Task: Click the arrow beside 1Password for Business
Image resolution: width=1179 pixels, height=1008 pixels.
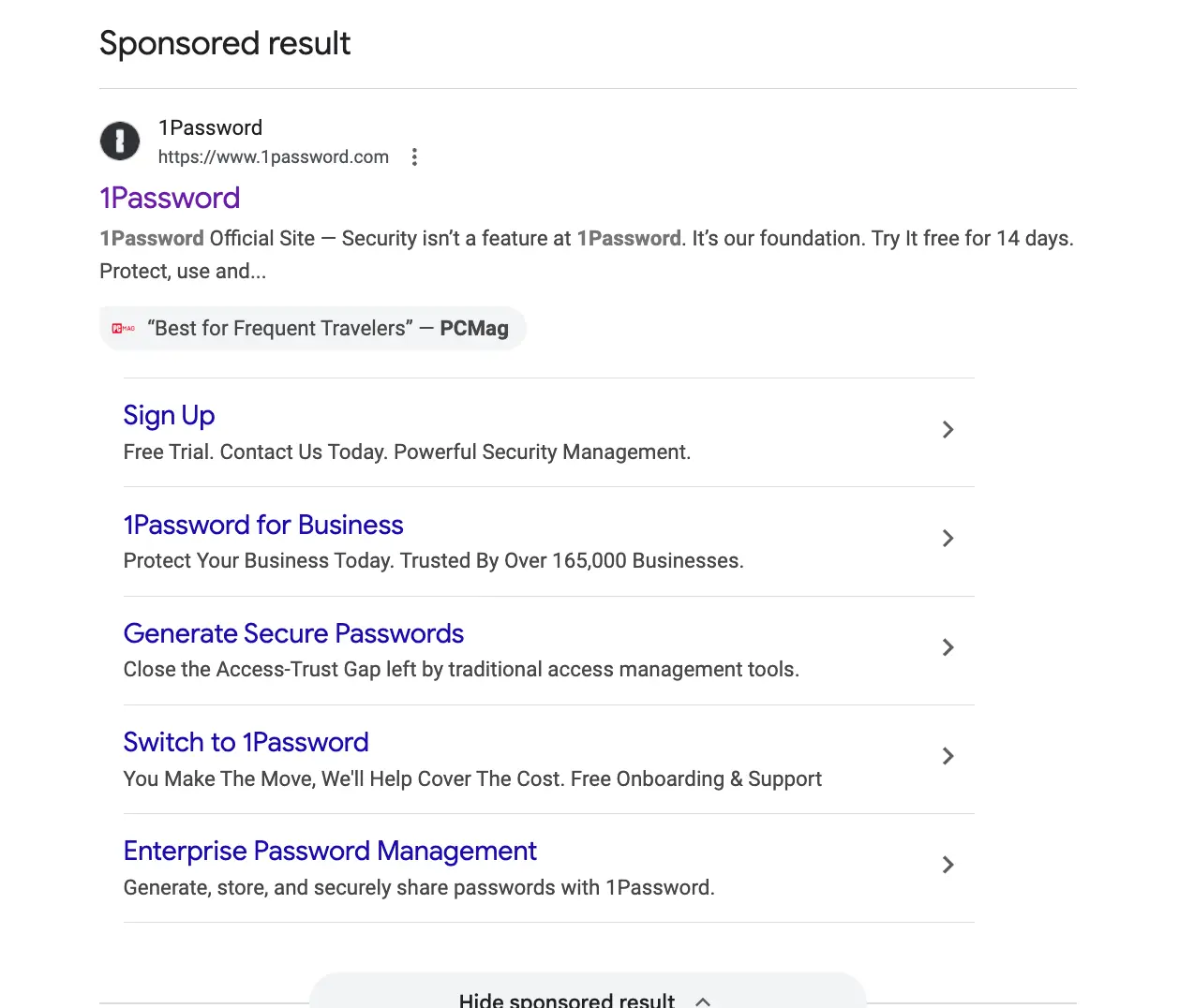Action: click(x=948, y=539)
